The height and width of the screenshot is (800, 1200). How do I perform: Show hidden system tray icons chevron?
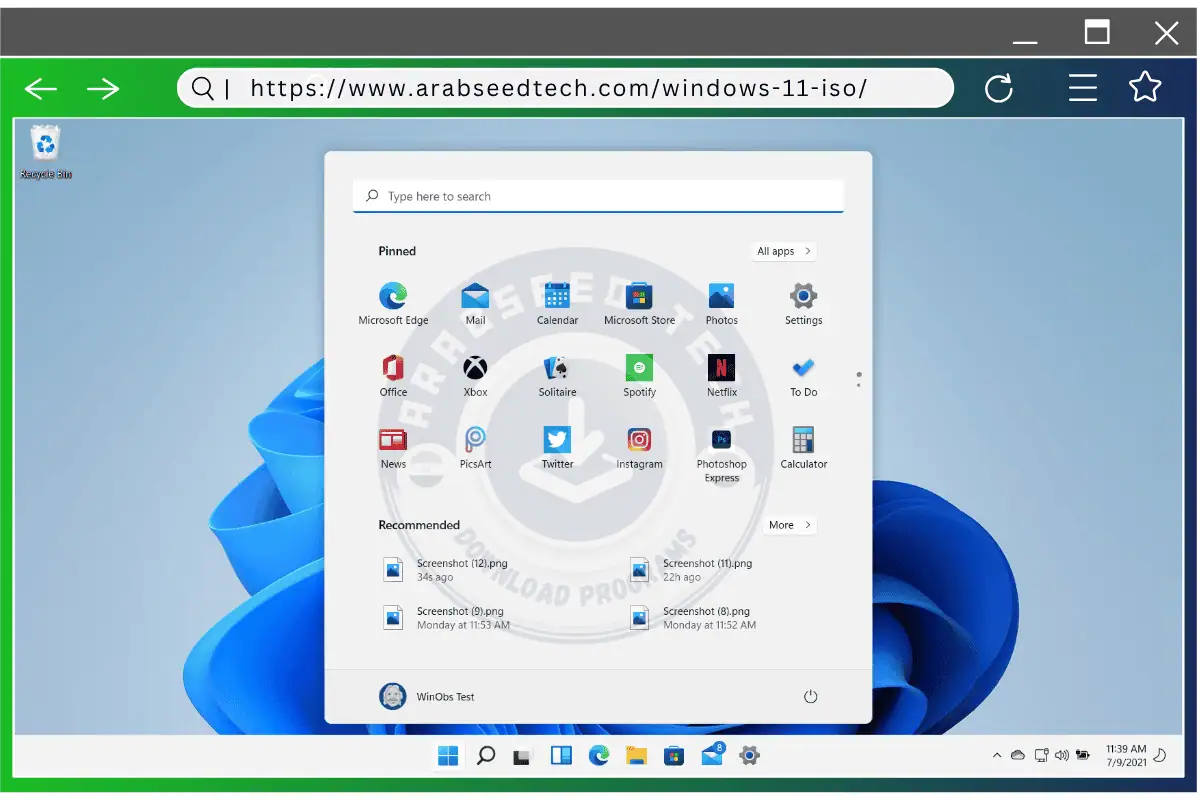click(x=996, y=755)
